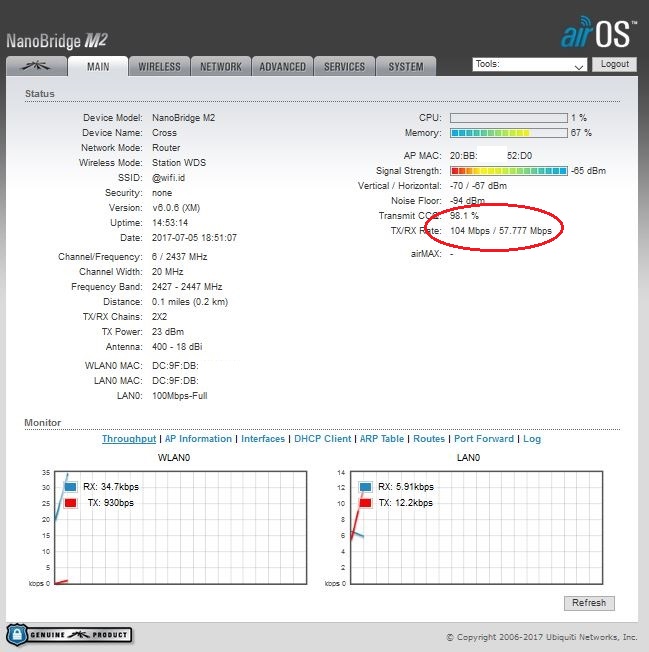Image resolution: width=649 pixels, height=652 pixels.
Task: Open the AP Information link
Action: (198, 439)
